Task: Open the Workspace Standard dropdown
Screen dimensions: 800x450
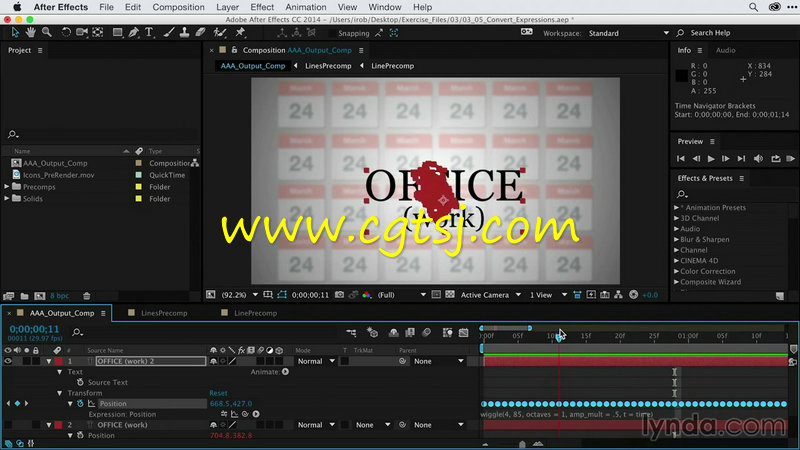Action: pos(628,33)
